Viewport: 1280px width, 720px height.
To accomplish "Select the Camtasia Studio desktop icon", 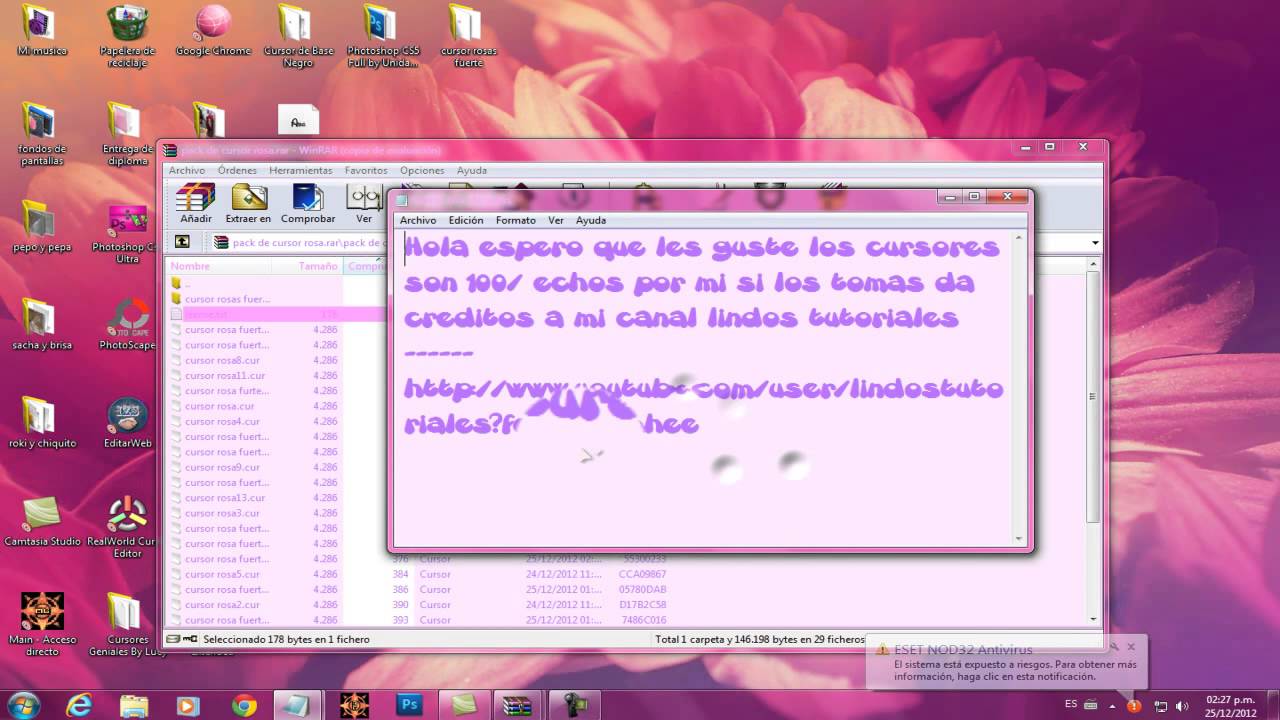I will (x=42, y=521).
